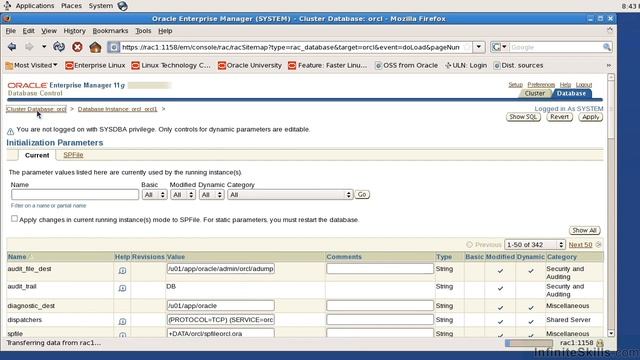Image resolution: width=640 pixels, height=360 pixels.
Task: Click the Database Instance: orcl_orcl1 breadcrumb
Action: coord(117,109)
